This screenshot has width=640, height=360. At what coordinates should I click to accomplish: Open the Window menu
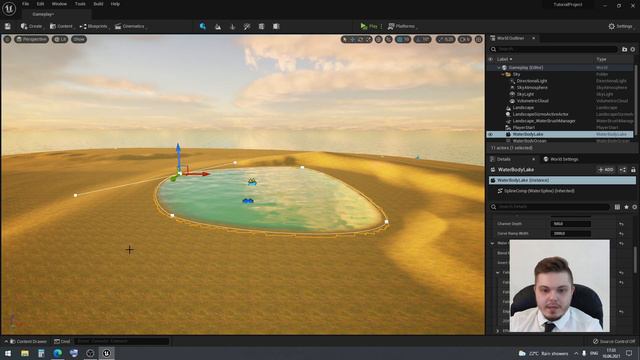tap(59, 4)
